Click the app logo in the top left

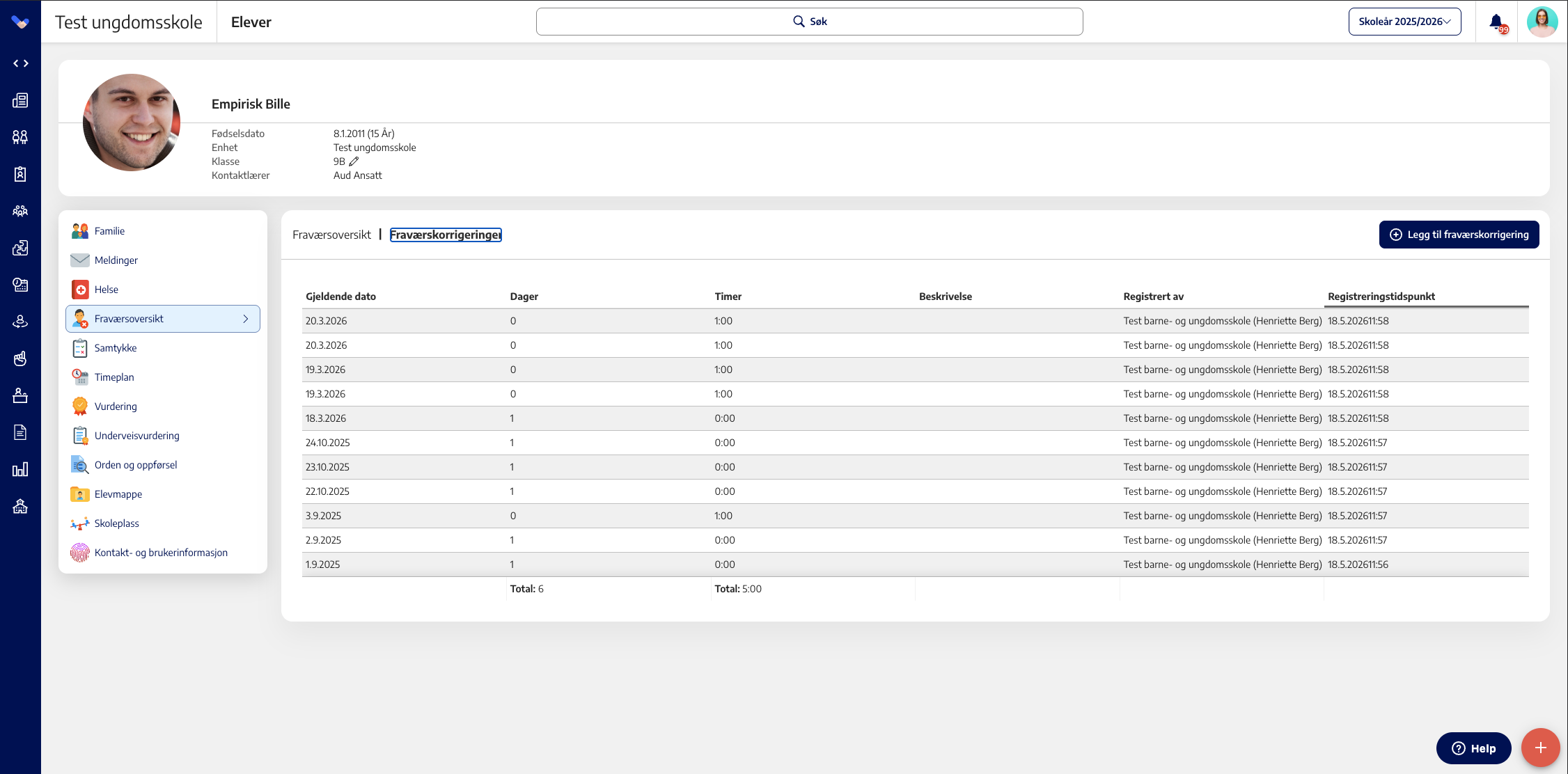(x=20, y=22)
